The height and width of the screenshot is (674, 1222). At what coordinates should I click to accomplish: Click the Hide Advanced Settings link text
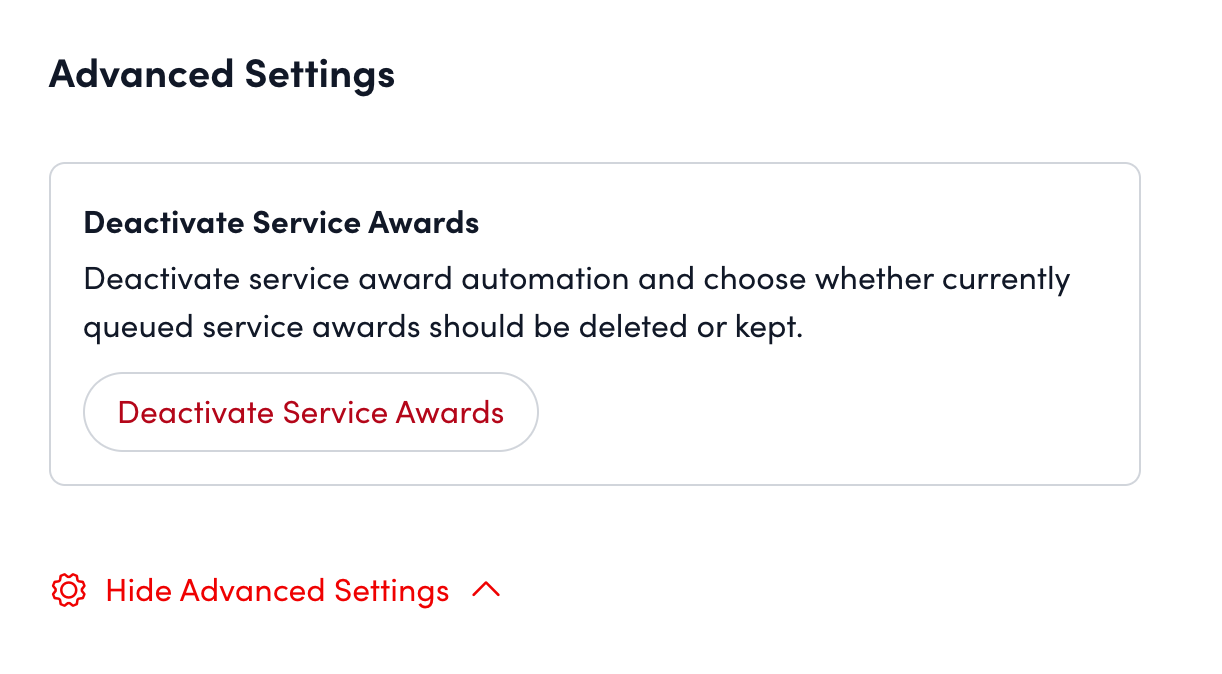click(277, 591)
